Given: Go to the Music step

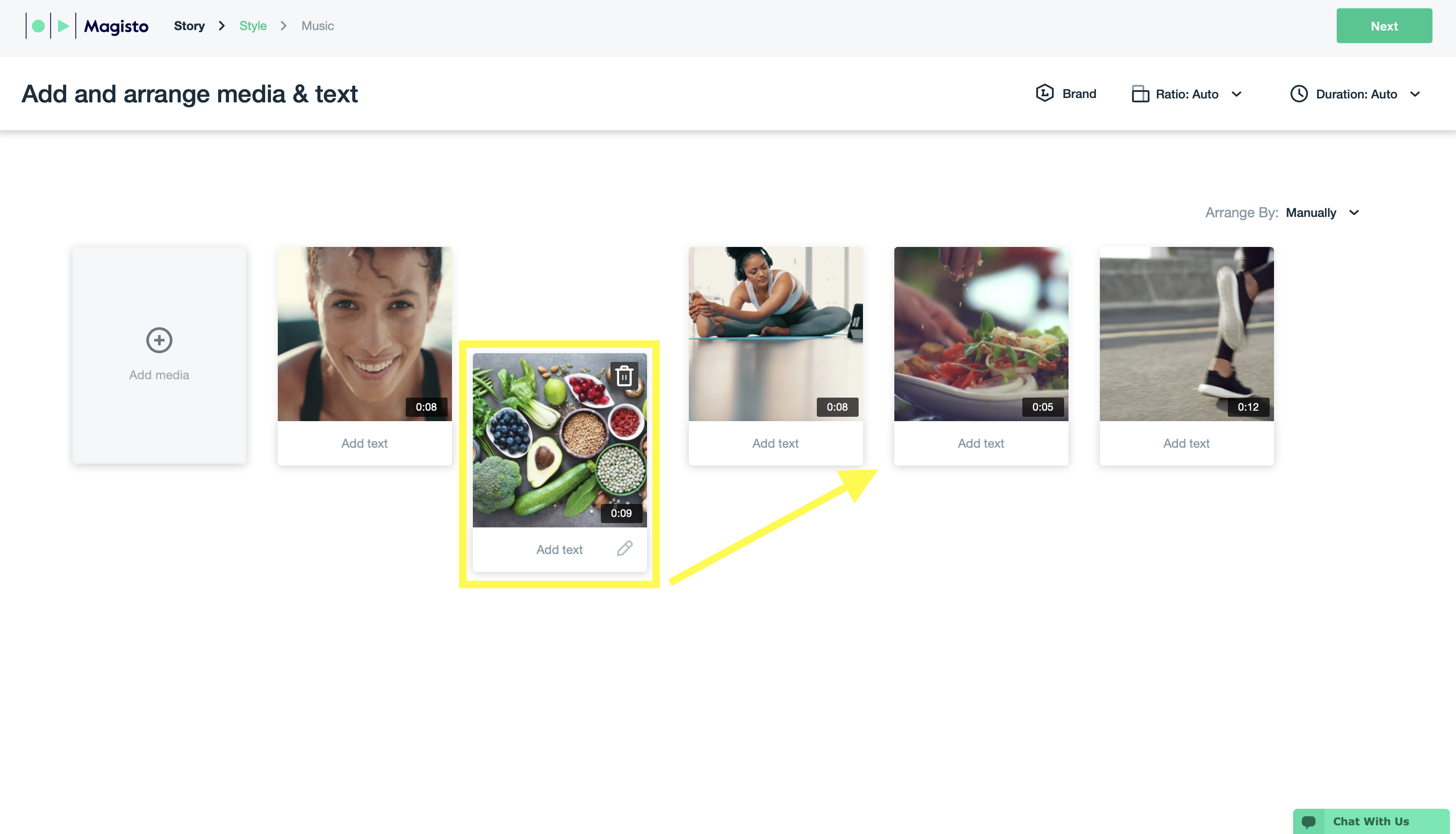Looking at the screenshot, I should click(317, 26).
